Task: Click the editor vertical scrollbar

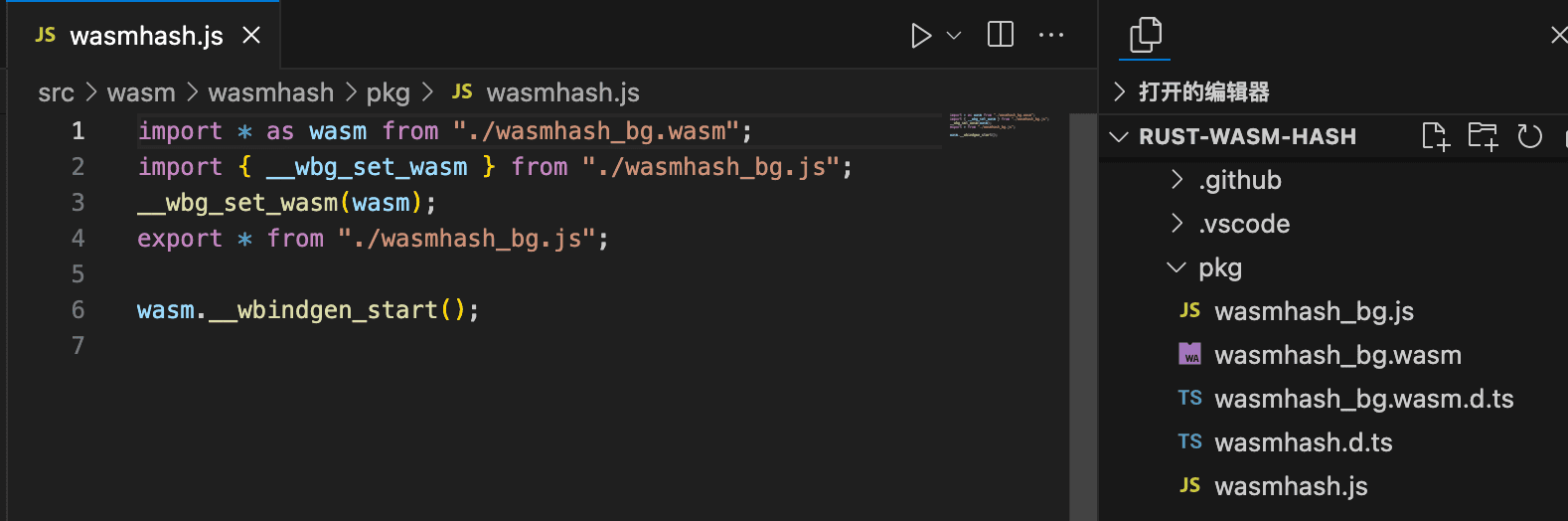Action: point(1083,316)
